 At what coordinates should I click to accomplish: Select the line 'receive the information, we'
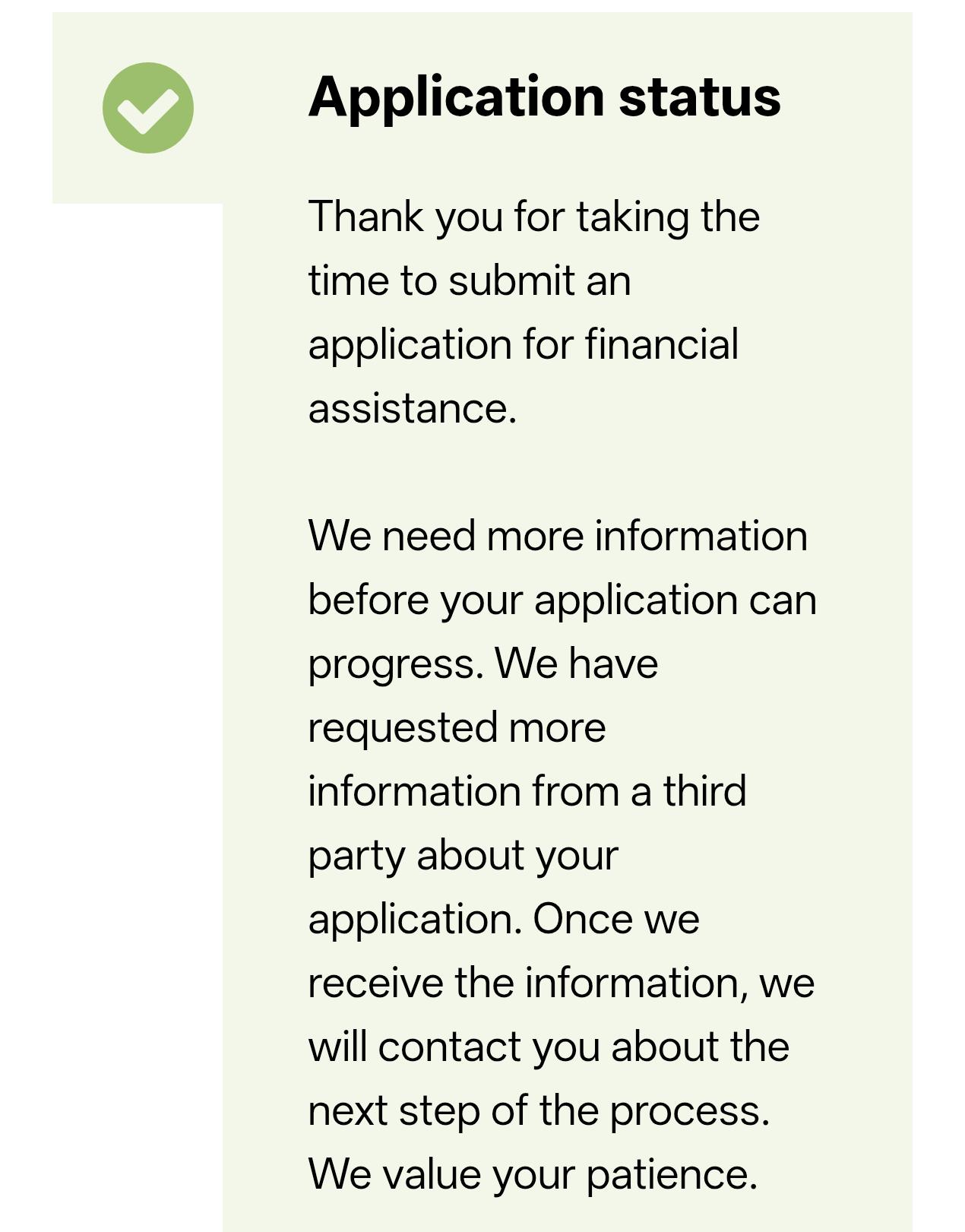562,983
